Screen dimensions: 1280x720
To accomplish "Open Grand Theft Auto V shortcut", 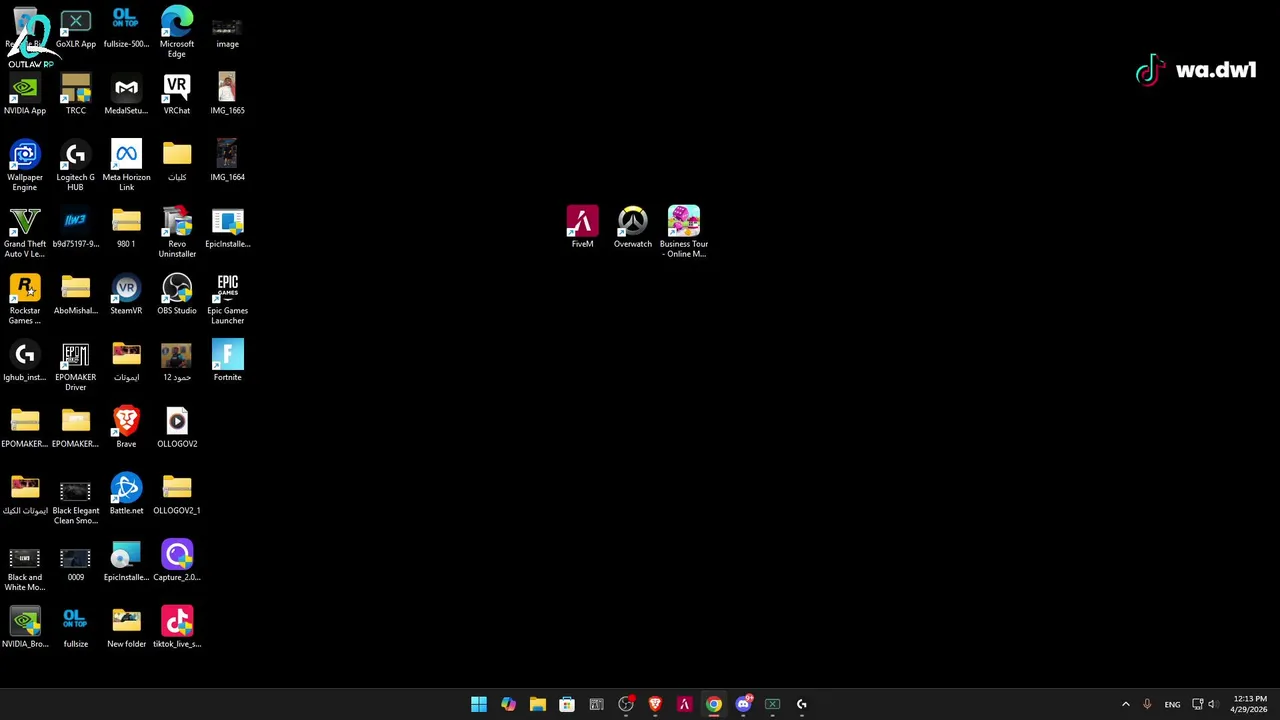I will coord(25,233).
